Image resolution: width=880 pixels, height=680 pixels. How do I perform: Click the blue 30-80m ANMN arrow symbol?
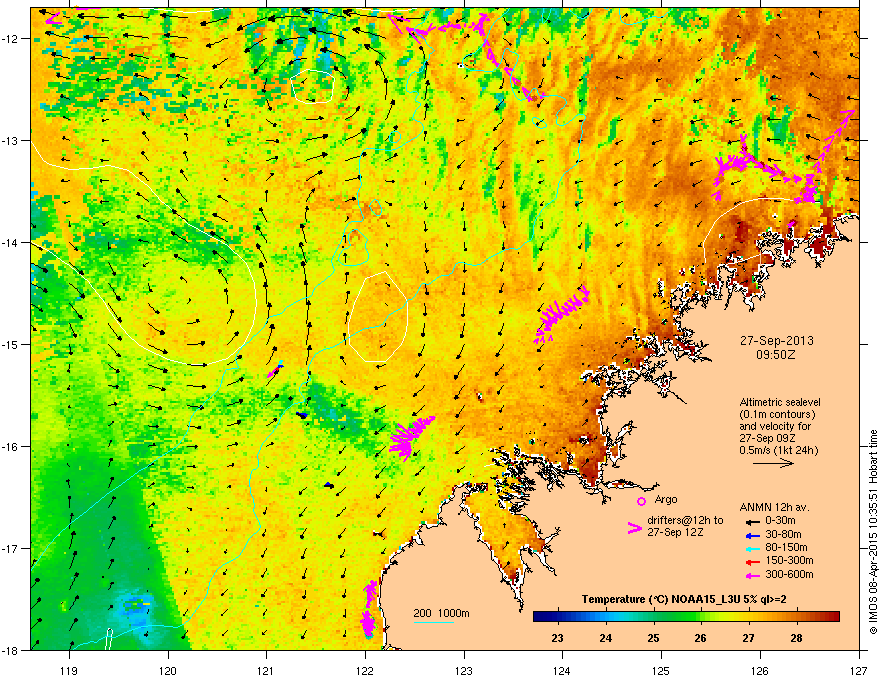[x=753, y=535]
